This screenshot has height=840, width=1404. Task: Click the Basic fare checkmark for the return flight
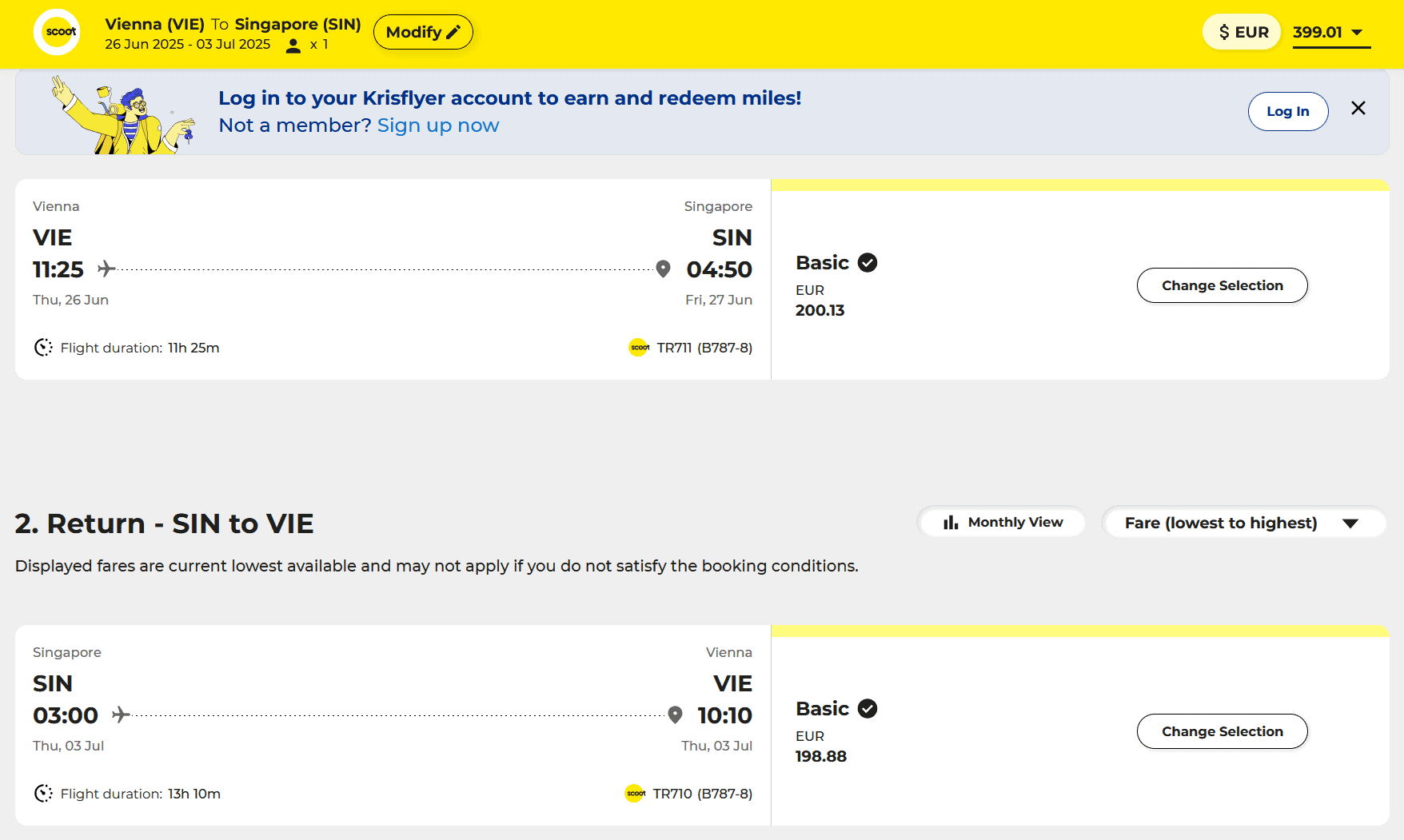click(868, 708)
